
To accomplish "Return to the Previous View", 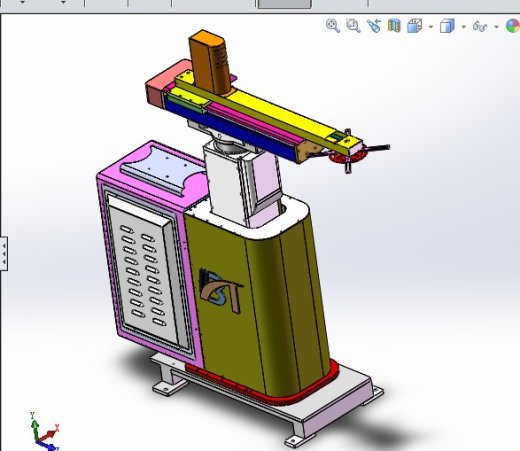I will point(374,26).
